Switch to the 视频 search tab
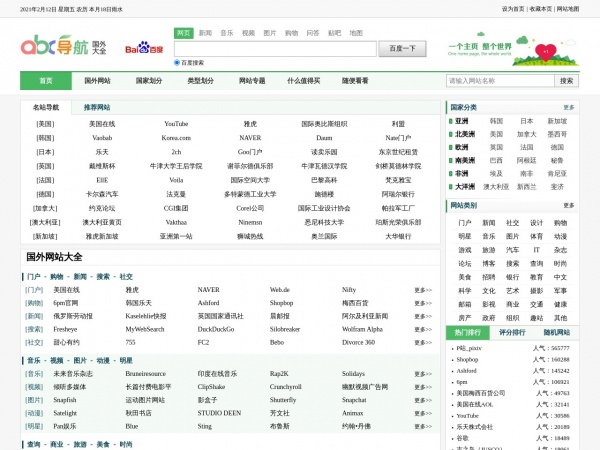Image resolution: width=600 pixels, height=450 pixels. (248, 33)
